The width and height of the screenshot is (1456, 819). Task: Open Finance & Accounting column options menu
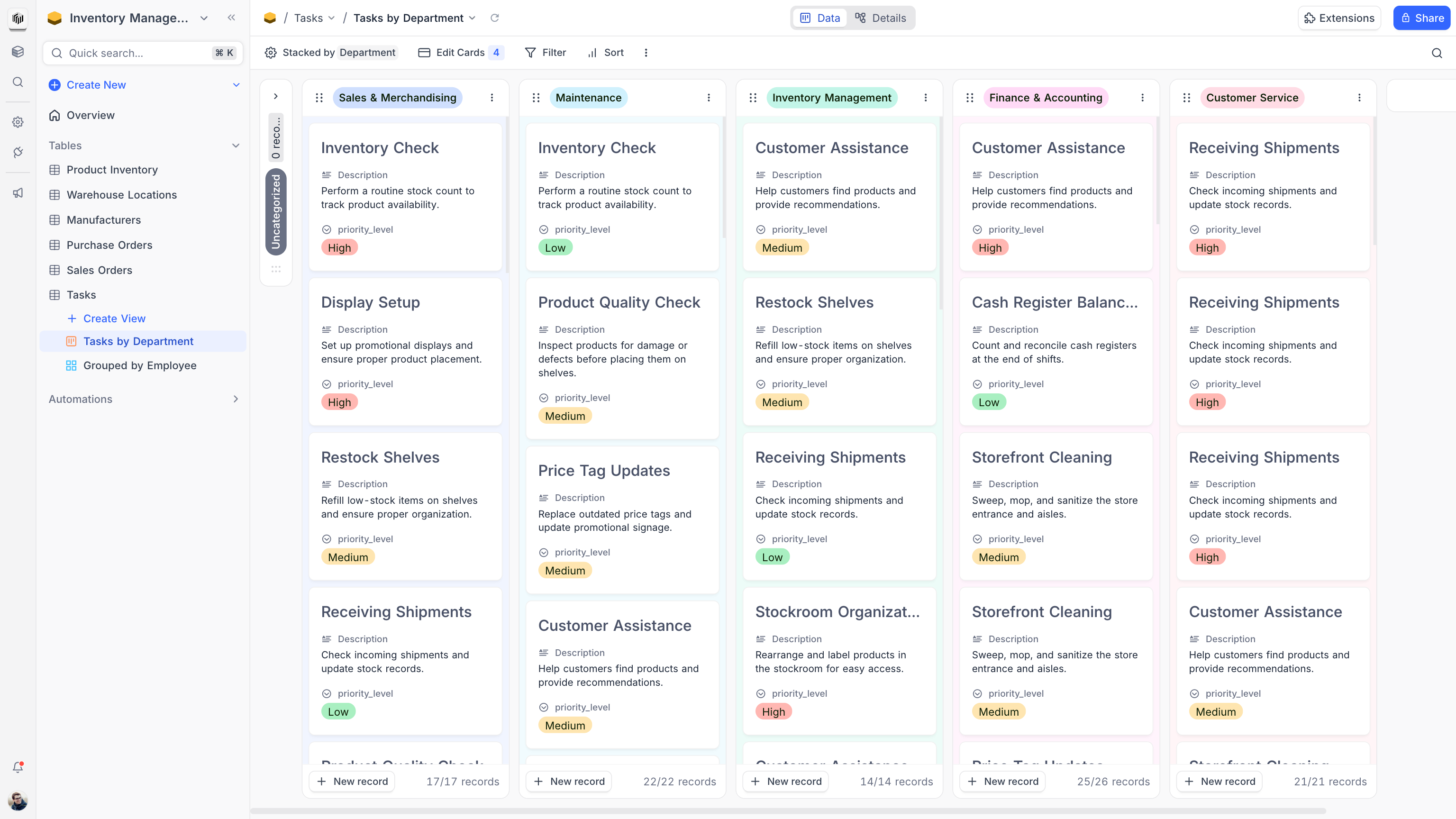click(1142, 98)
